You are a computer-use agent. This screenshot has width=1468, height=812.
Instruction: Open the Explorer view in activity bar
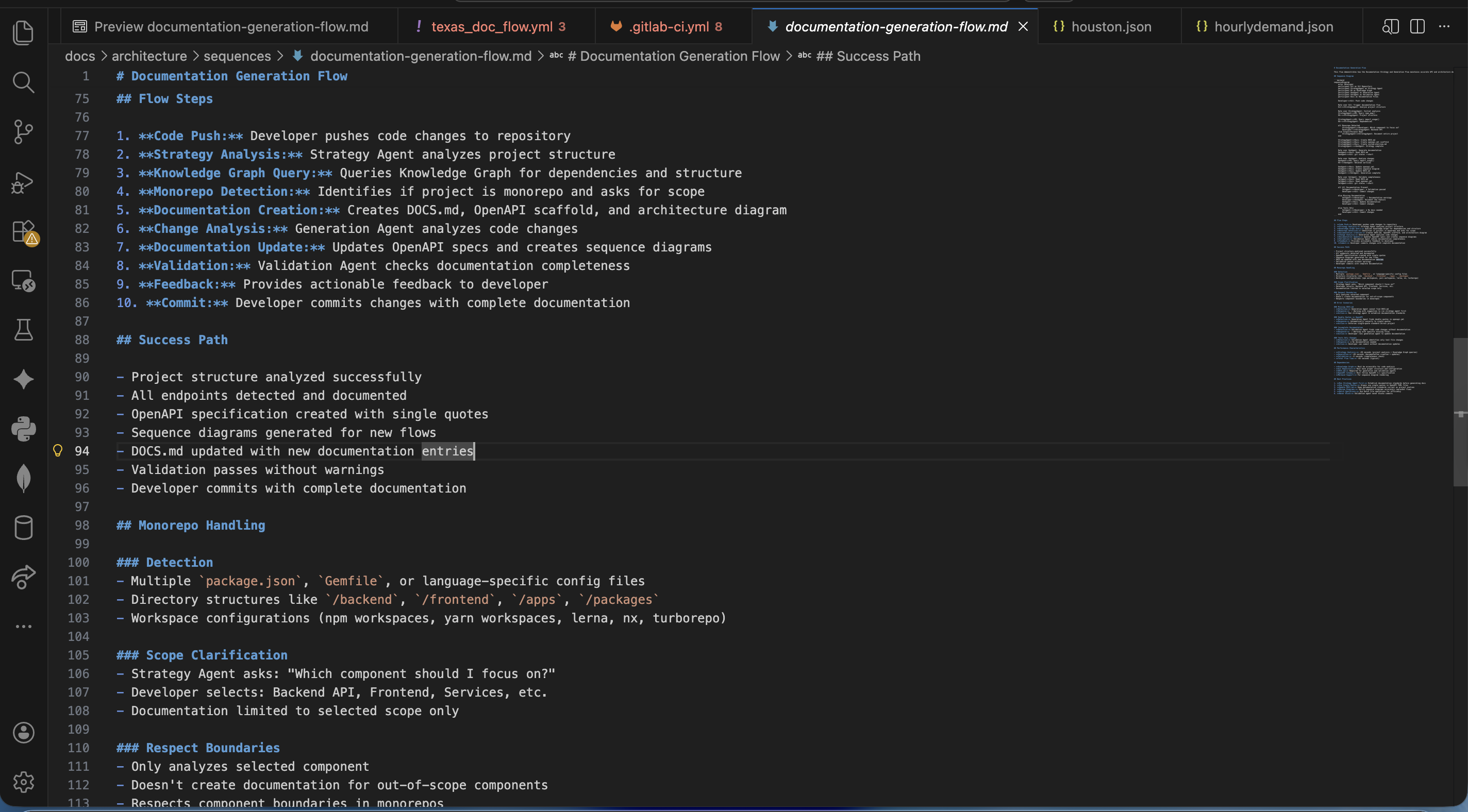(23, 32)
